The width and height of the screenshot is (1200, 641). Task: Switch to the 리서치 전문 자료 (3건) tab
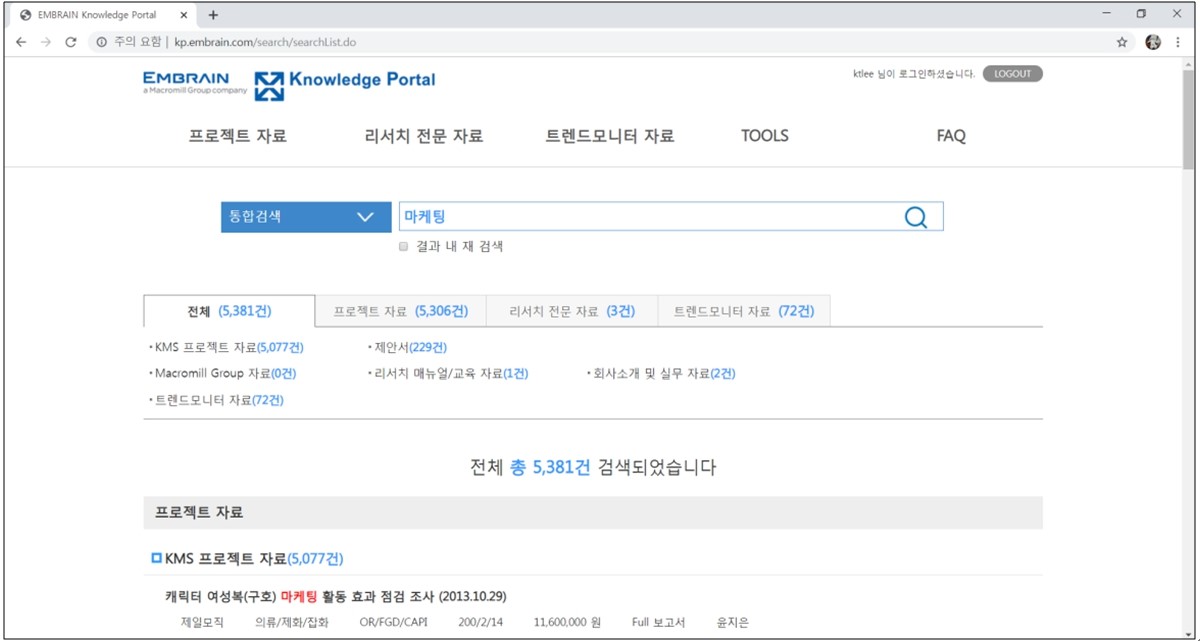(x=570, y=311)
